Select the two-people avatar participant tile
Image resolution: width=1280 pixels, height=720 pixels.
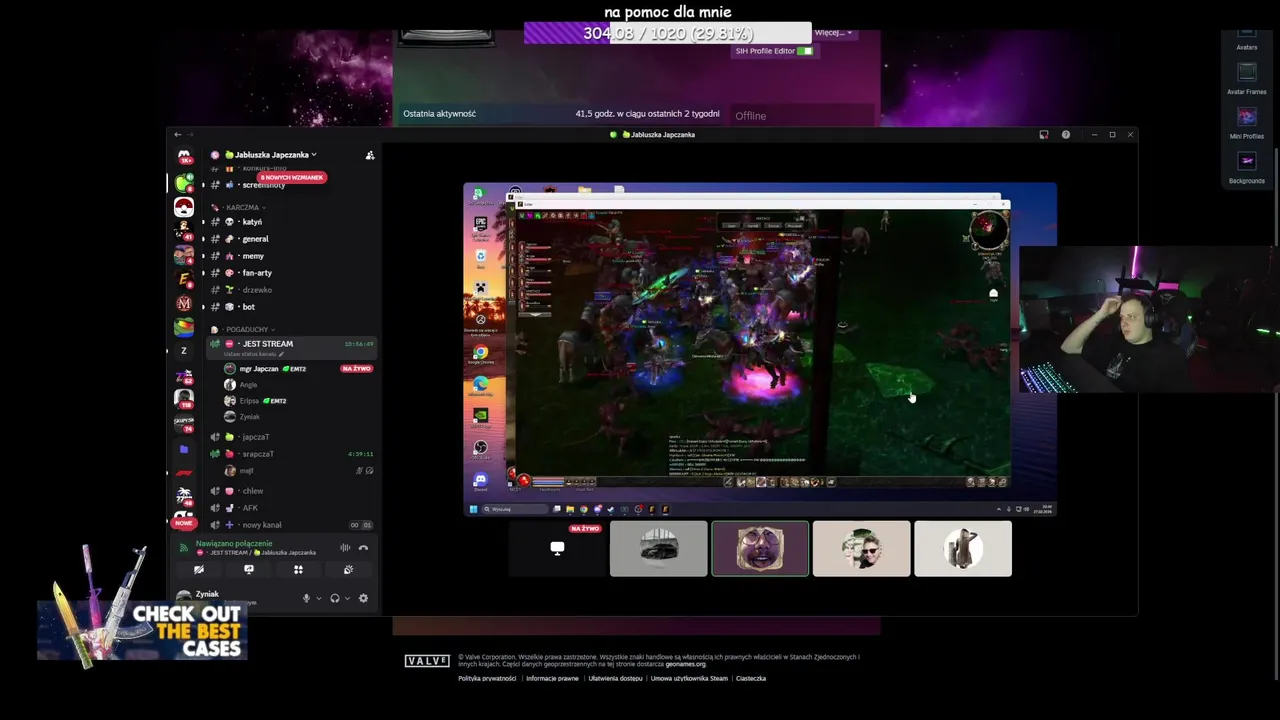(x=861, y=548)
